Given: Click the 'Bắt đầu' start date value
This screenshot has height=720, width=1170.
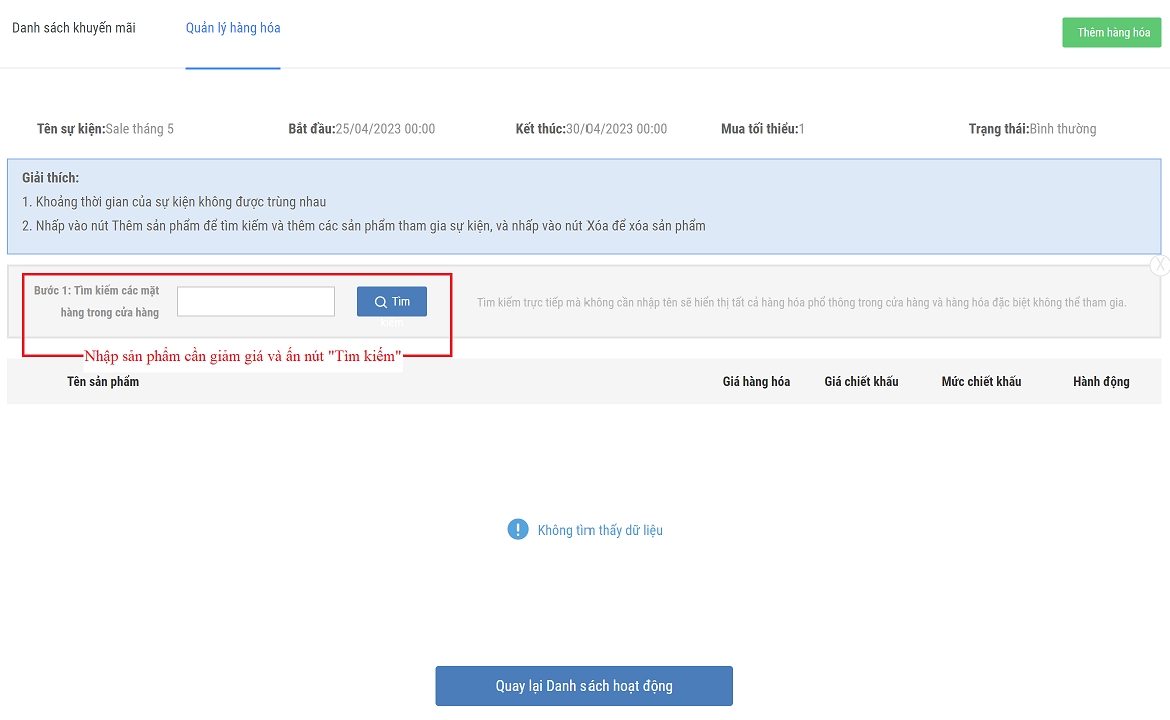Looking at the screenshot, I should click(385, 129).
